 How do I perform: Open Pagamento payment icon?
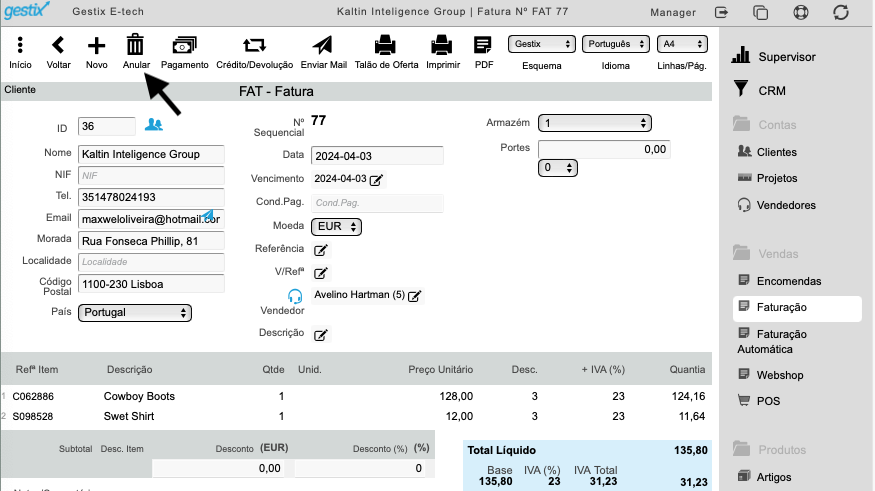(x=184, y=45)
